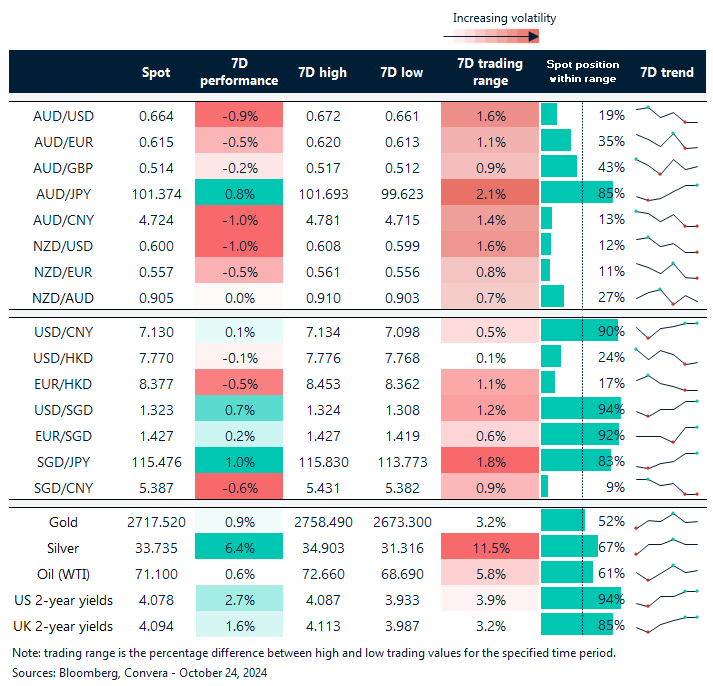Click the AUD/CNY row label
713x686 pixels.
pos(63,220)
